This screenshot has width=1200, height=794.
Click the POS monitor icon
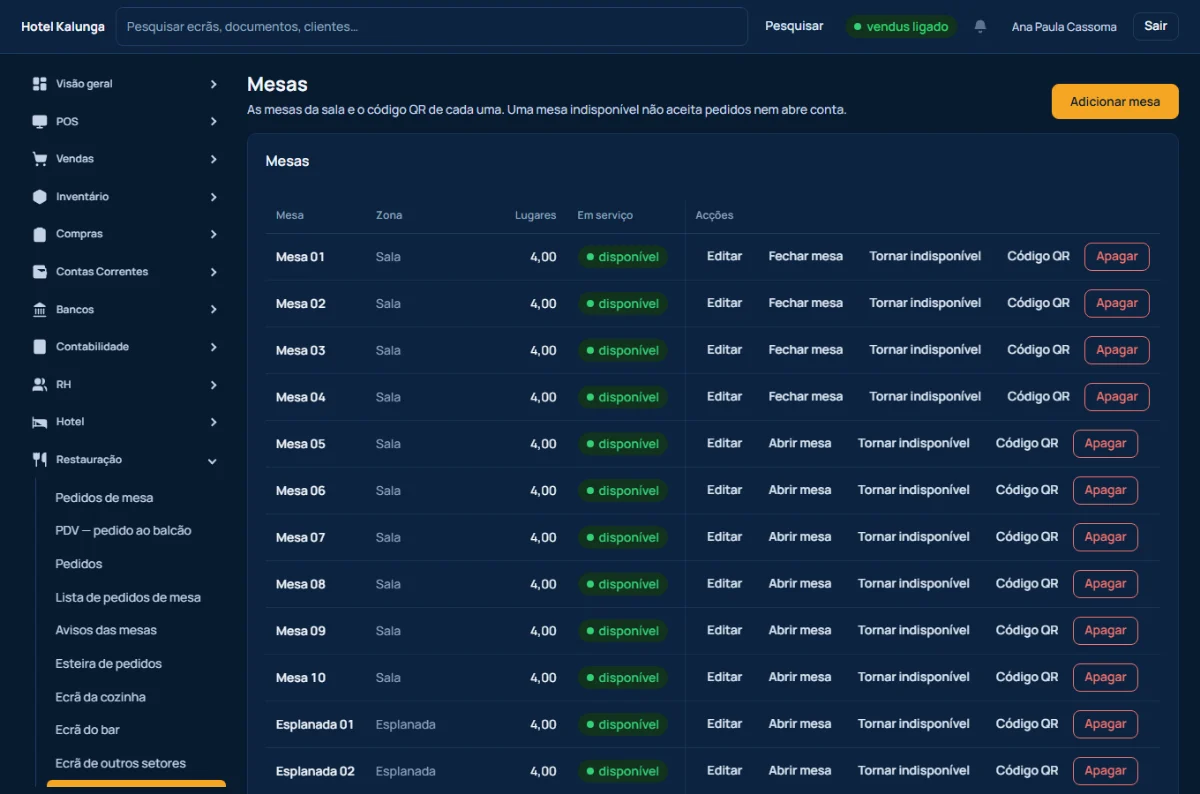tap(40, 122)
